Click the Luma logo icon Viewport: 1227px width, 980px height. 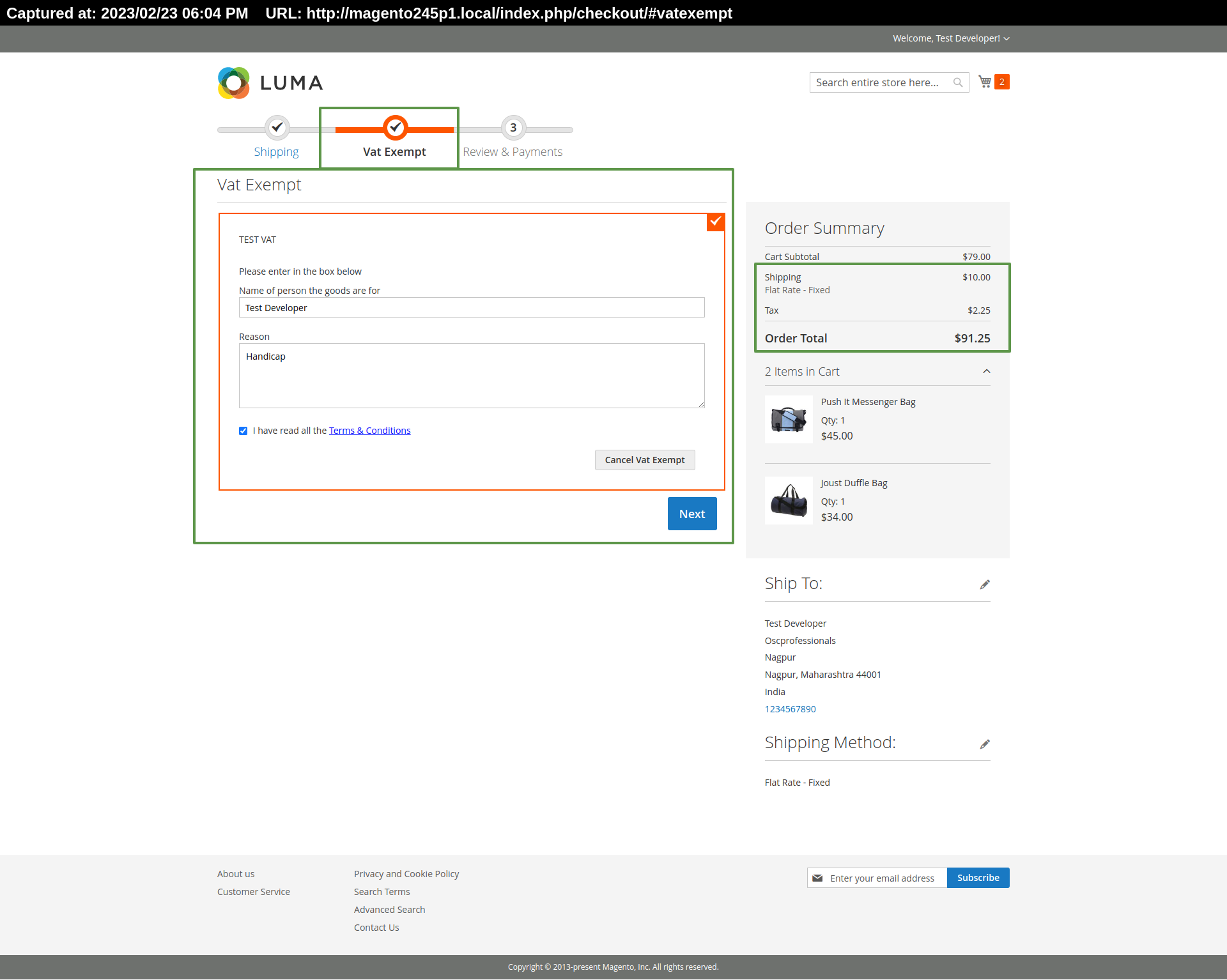[x=234, y=83]
